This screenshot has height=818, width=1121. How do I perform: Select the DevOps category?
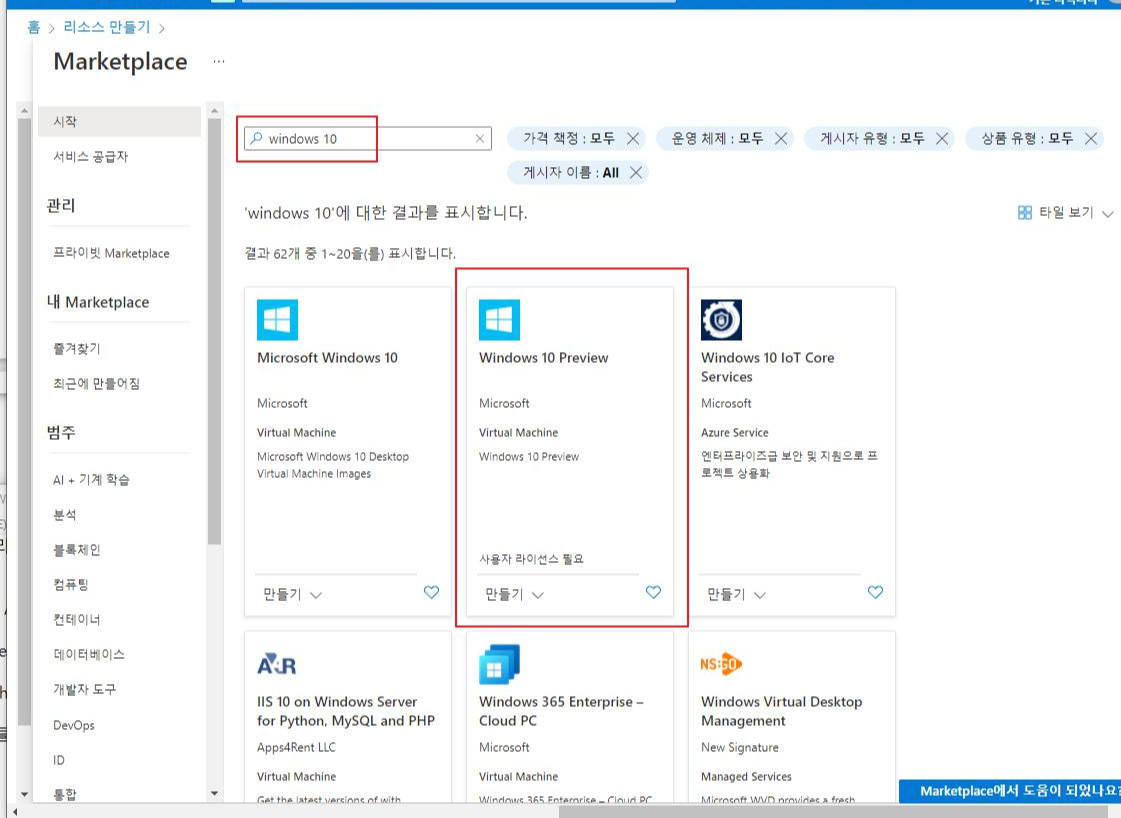coord(74,725)
